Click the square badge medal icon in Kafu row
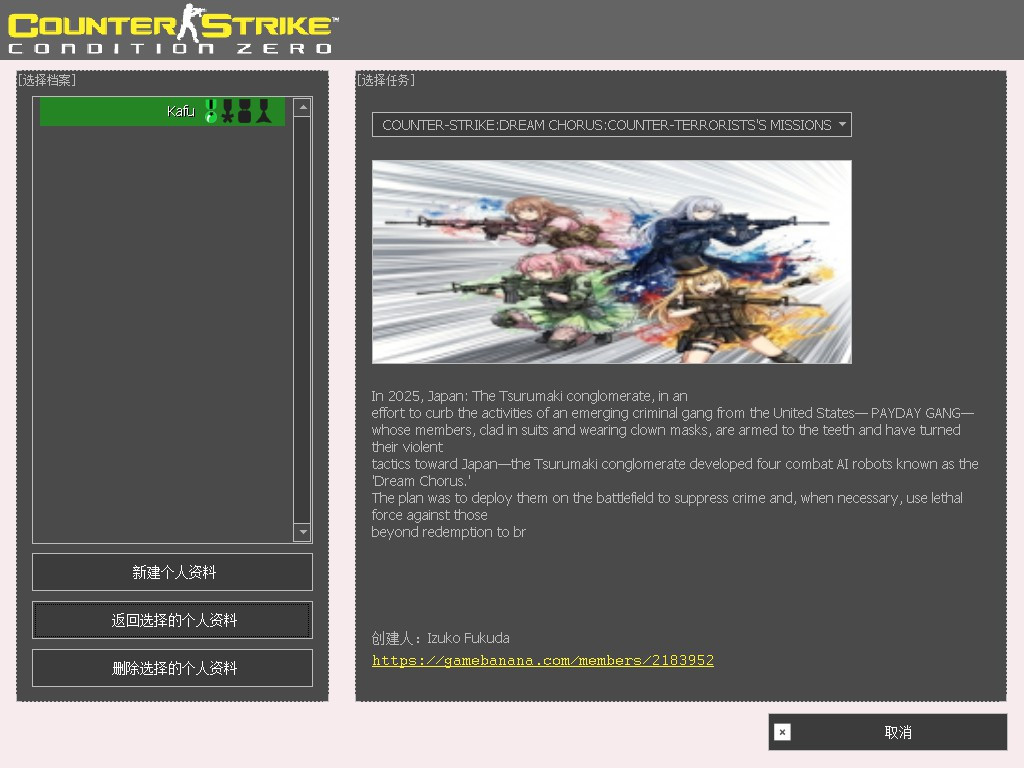This screenshot has height=768, width=1024. (244, 111)
